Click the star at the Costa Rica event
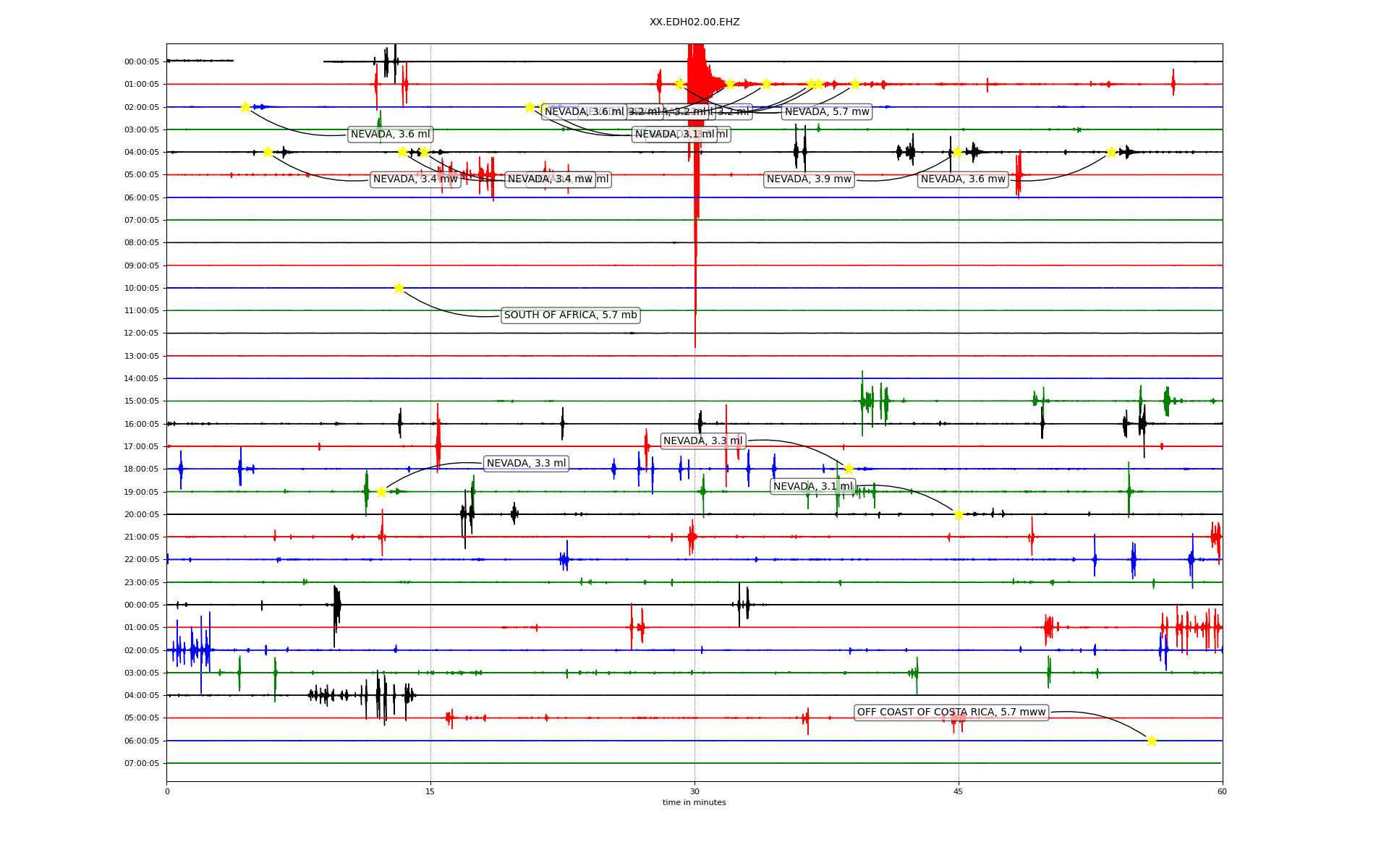This screenshot has width=1389, height=868. pos(1152,740)
